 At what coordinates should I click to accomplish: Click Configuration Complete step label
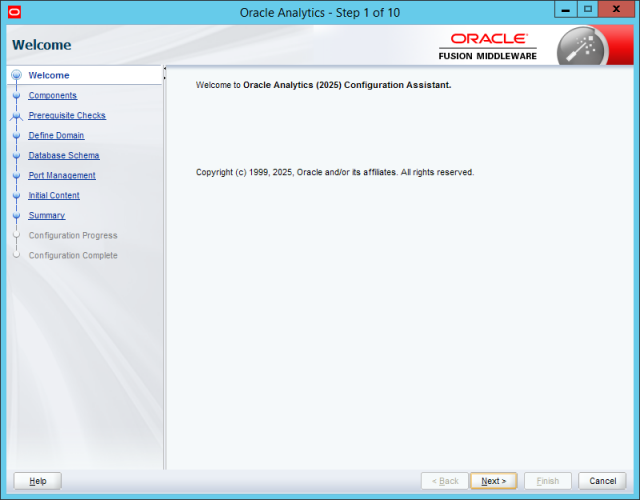point(73,256)
